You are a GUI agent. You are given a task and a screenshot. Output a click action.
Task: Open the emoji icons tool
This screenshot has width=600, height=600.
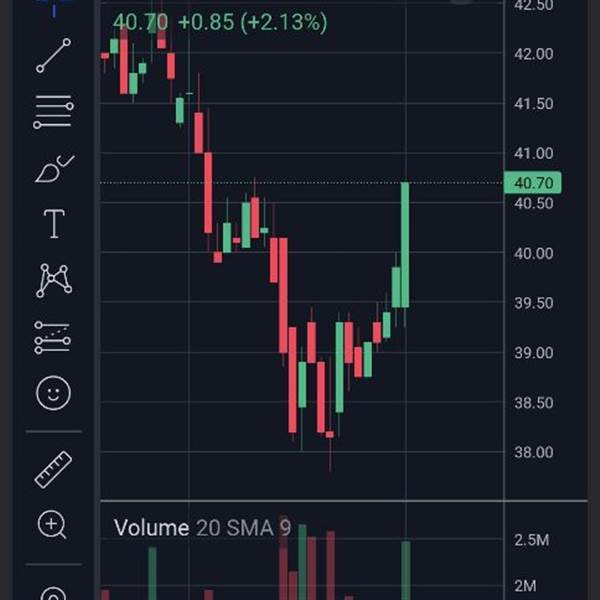[x=54, y=393]
